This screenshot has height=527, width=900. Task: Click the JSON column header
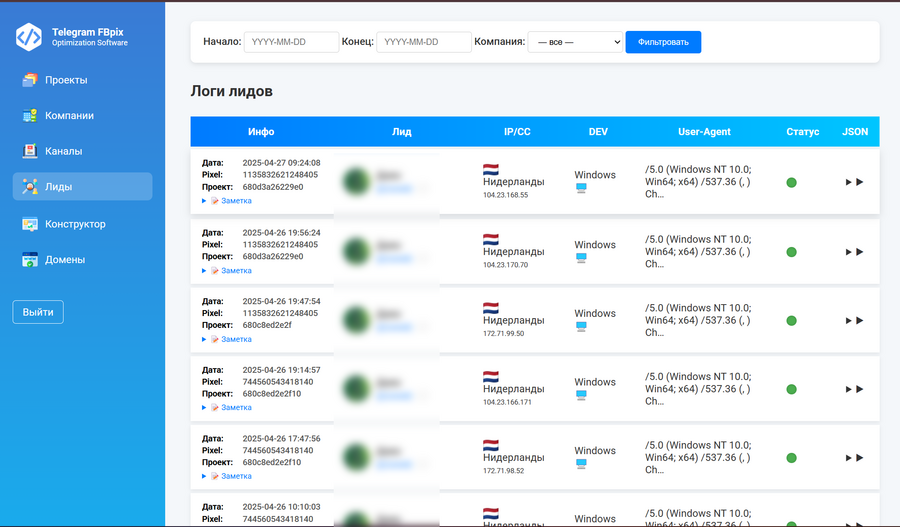pyautogui.click(x=855, y=131)
